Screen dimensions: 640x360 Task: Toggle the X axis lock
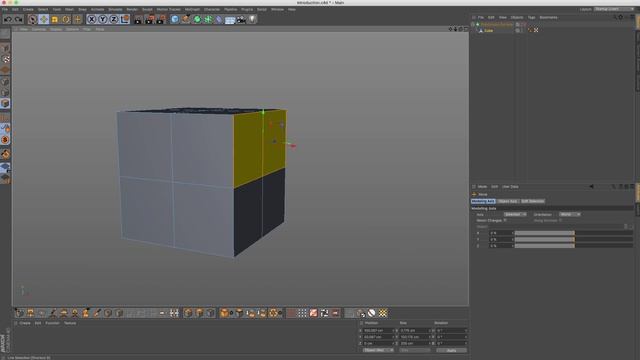tap(92, 19)
